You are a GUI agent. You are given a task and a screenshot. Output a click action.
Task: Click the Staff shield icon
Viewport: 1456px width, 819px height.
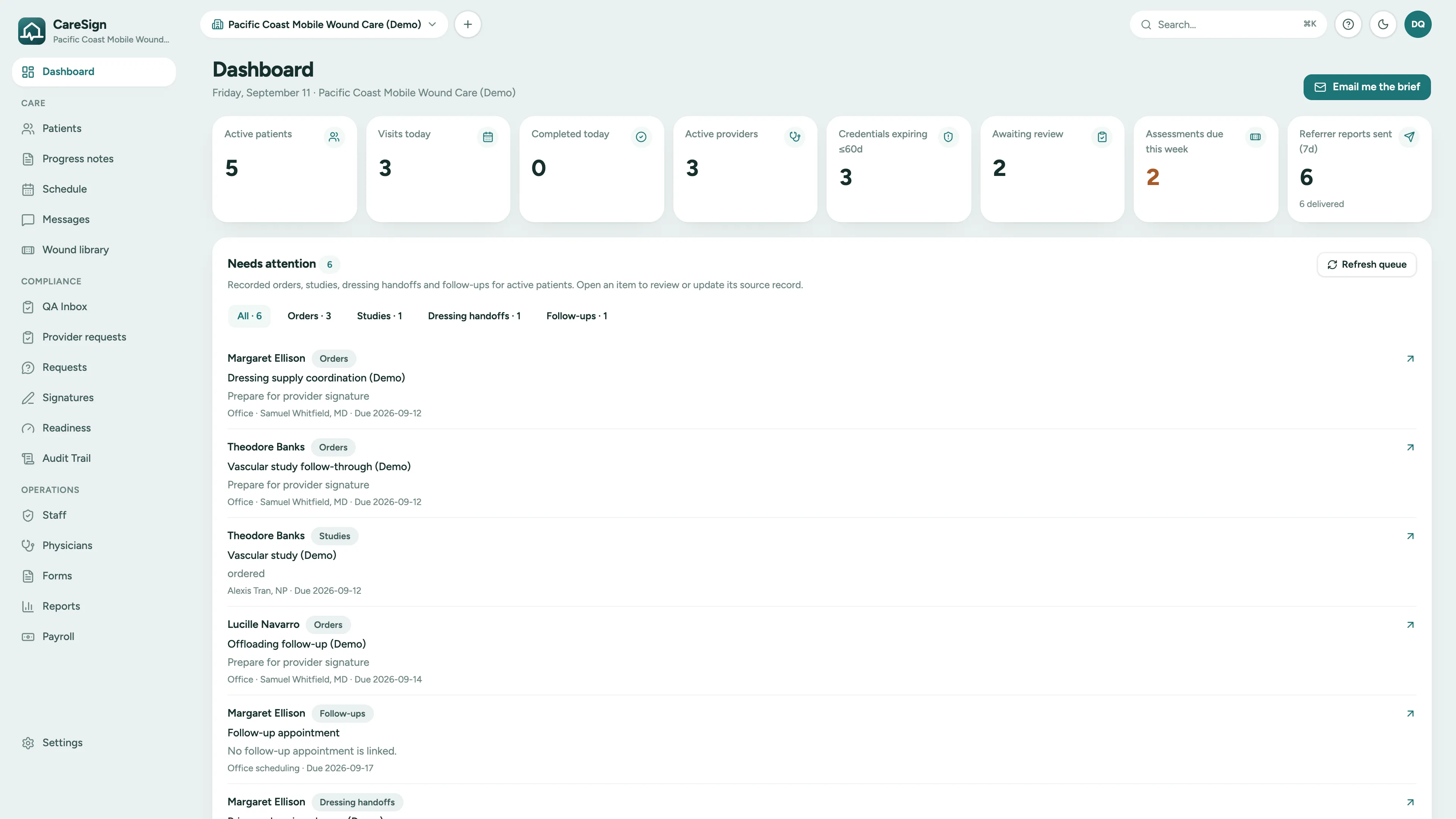coord(28,516)
